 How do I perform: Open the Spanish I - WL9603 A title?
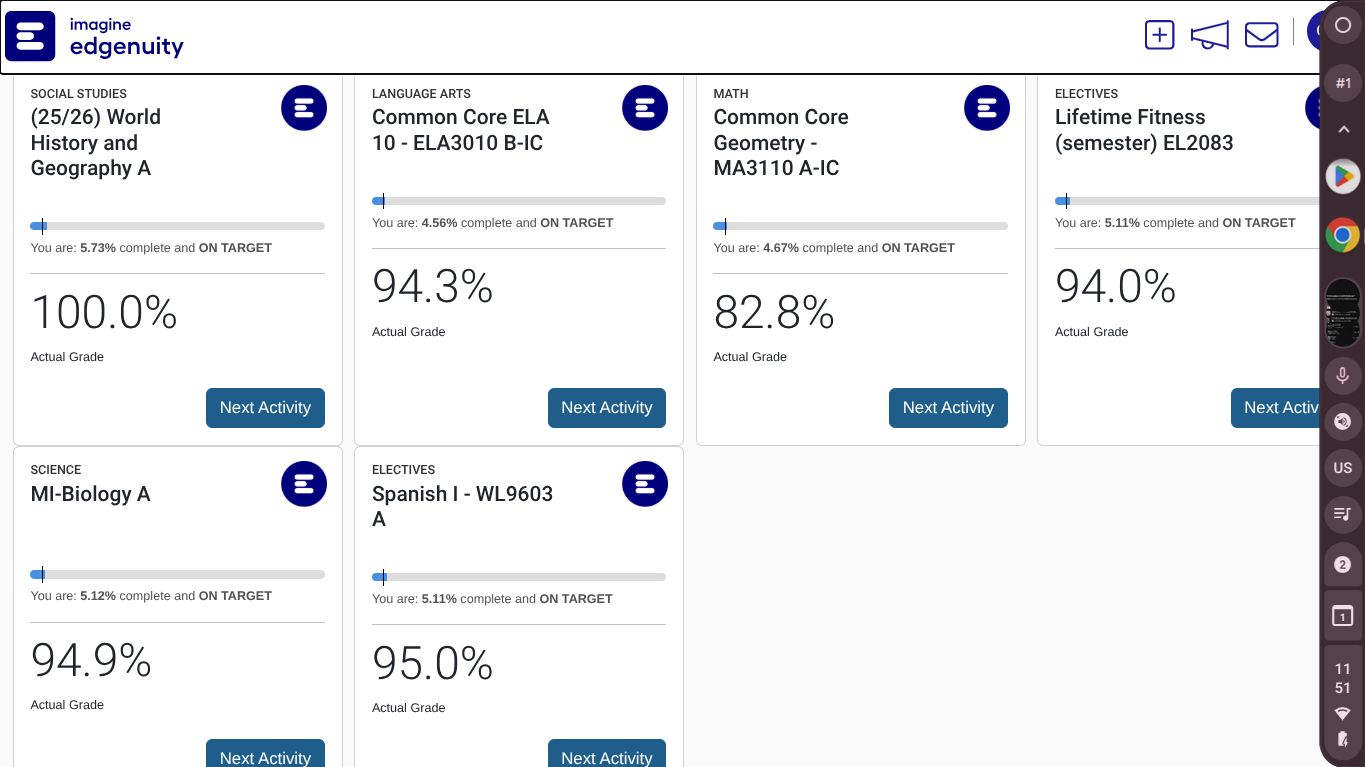point(462,506)
